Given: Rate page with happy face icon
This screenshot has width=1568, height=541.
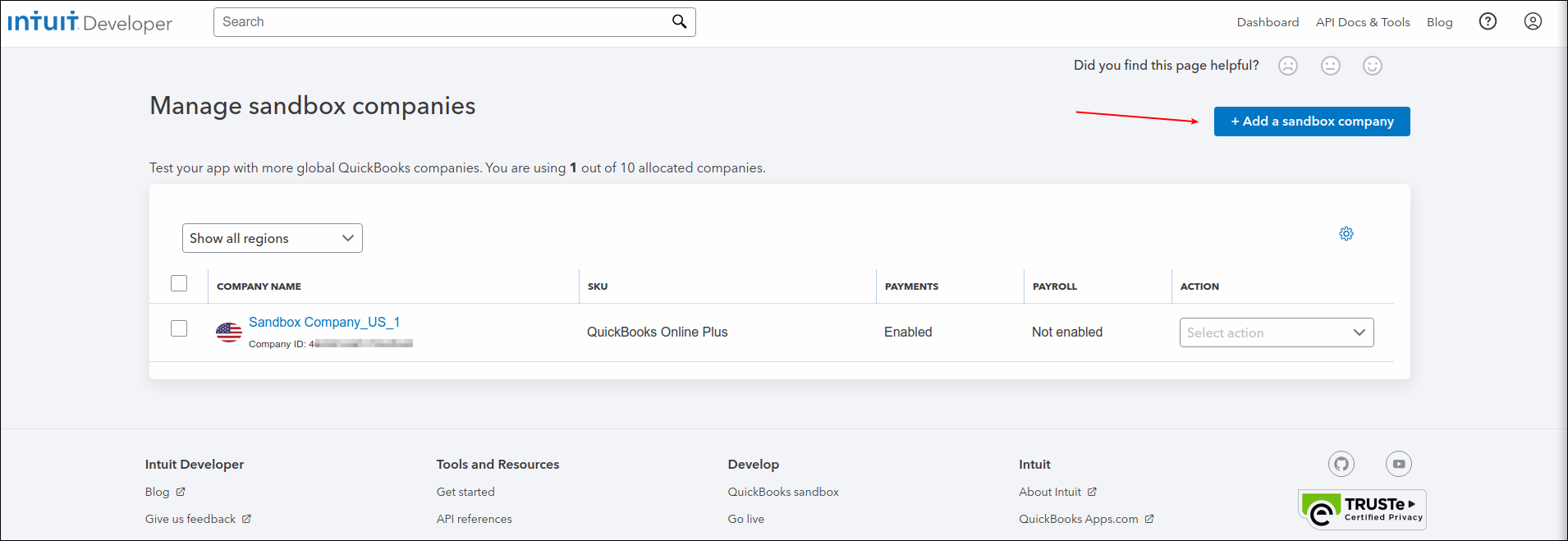Looking at the screenshot, I should tap(1373, 66).
